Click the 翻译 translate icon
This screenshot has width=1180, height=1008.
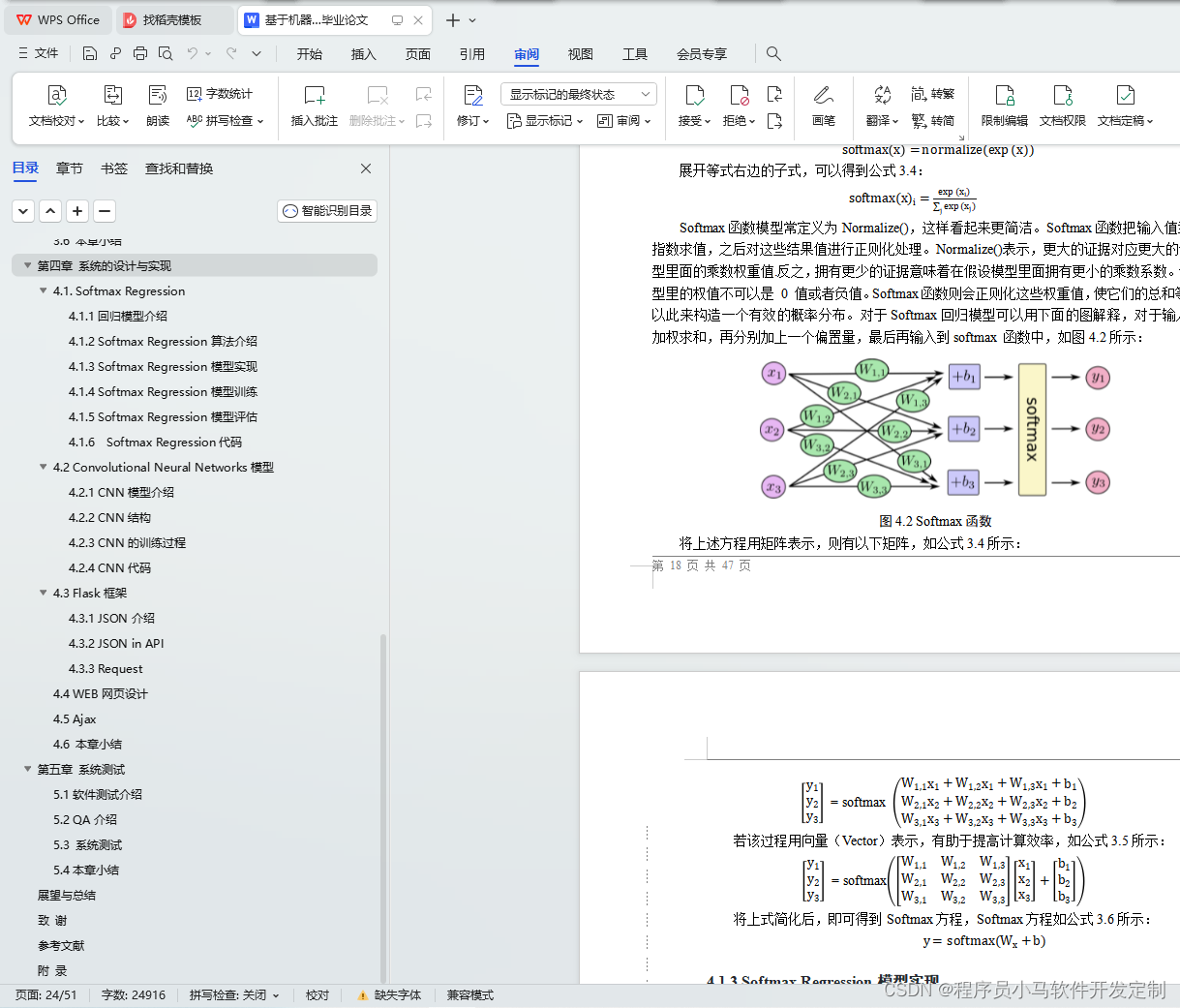pyautogui.click(x=882, y=95)
